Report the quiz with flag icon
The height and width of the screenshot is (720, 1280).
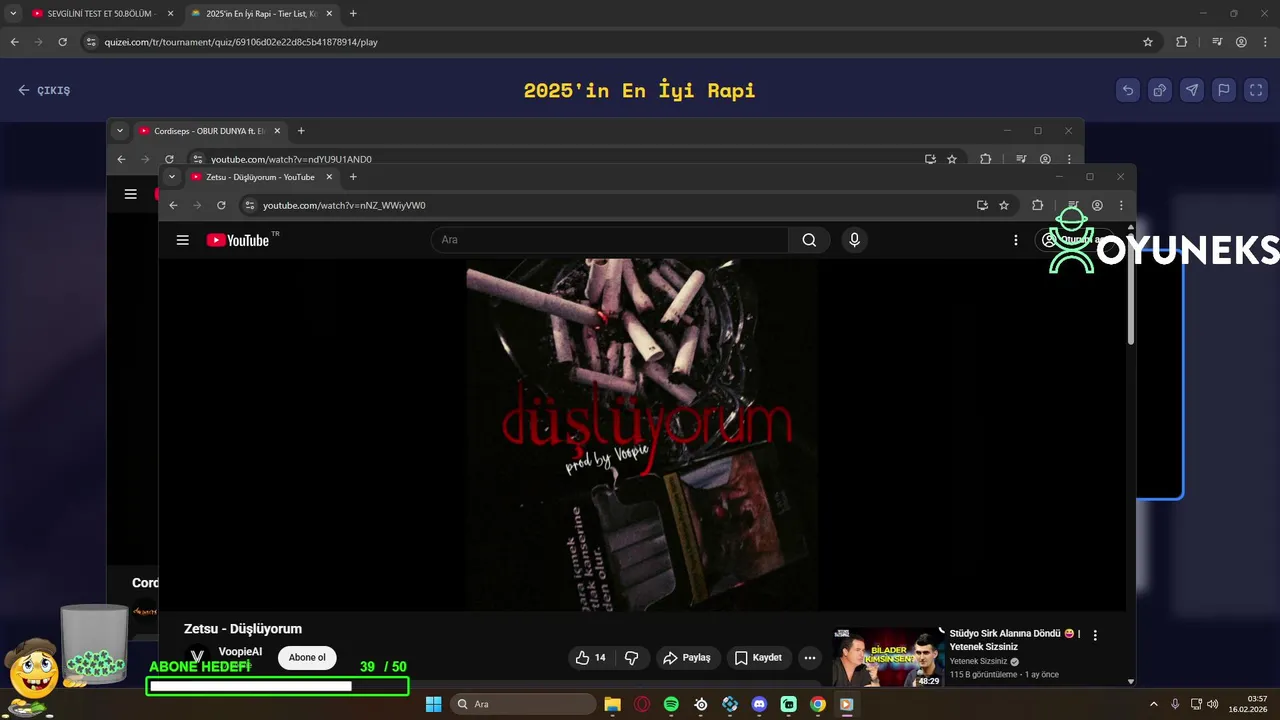pos(1224,90)
